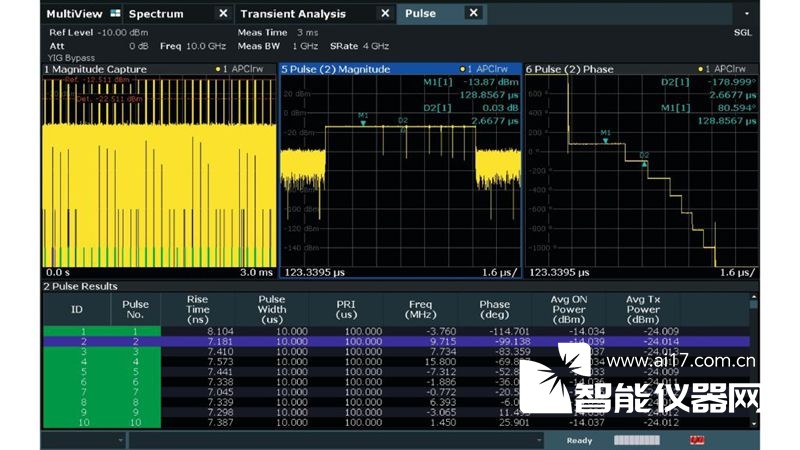Open the bottom message bar dropdown arrow
This screenshot has width=800, height=450.
(539, 440)
